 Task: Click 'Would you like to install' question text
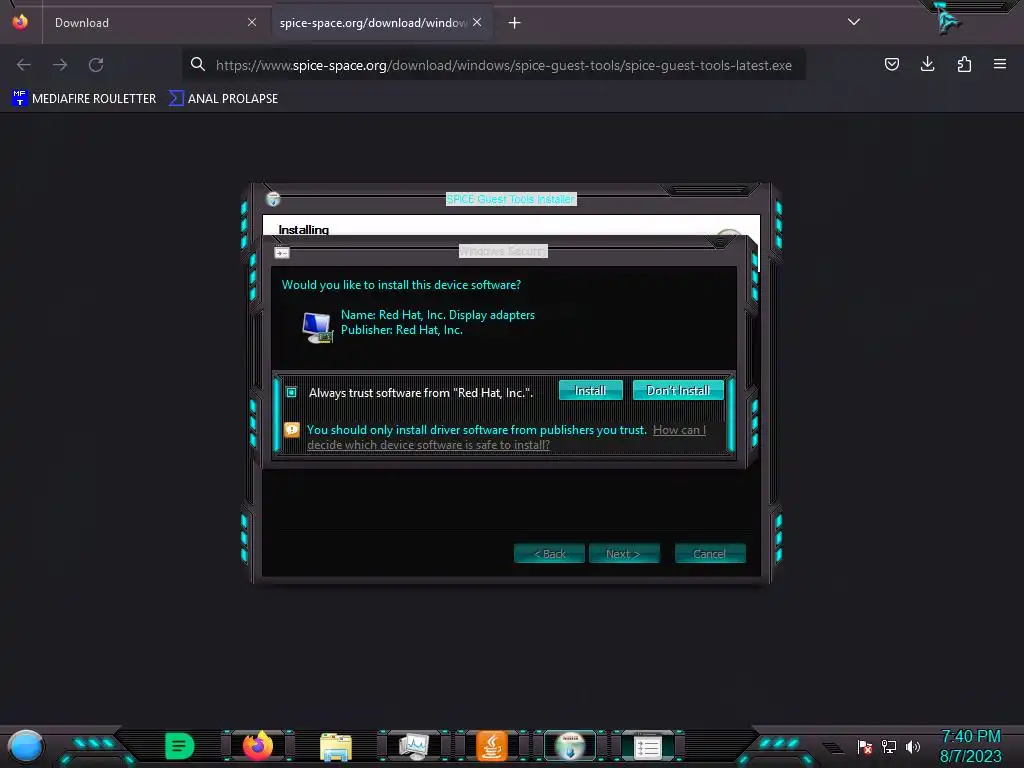[x=401, y=285]
